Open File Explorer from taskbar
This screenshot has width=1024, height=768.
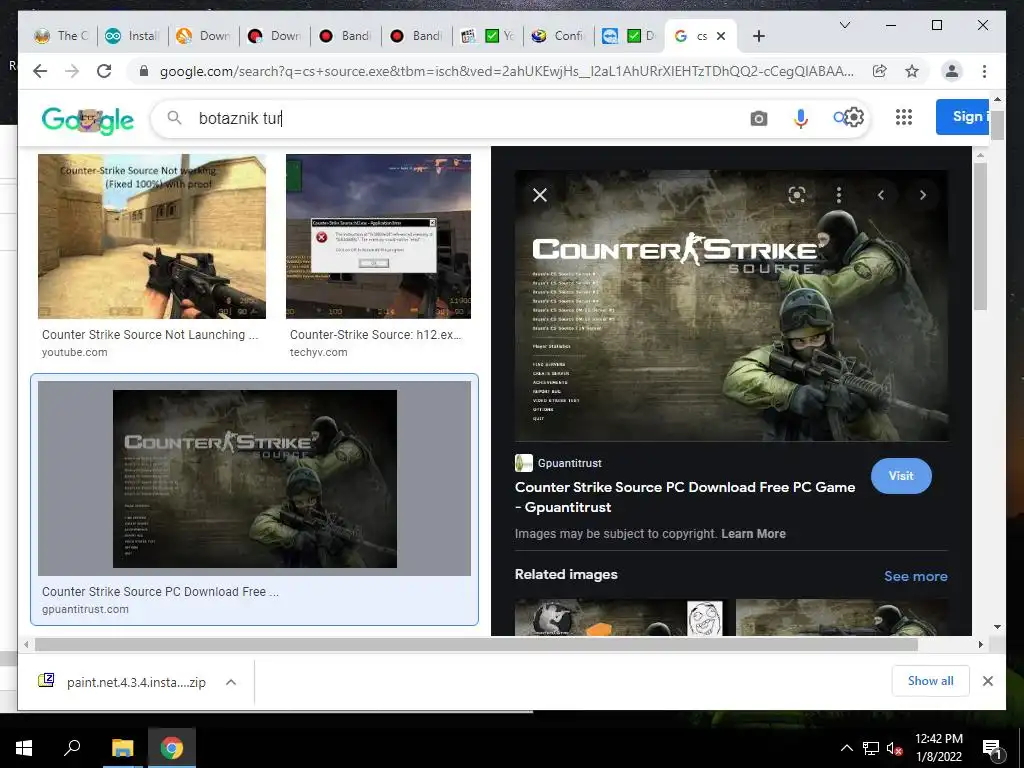pos(122,748)
